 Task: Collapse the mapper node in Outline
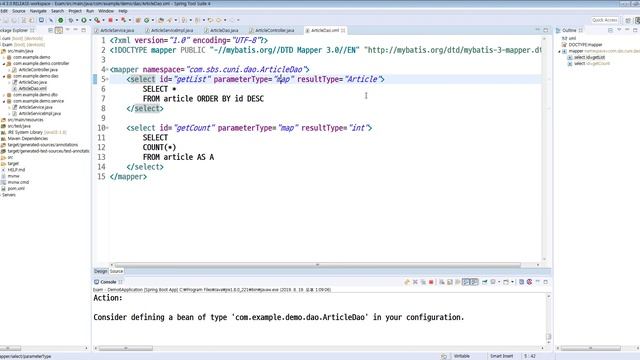click(x=560, y=51)
